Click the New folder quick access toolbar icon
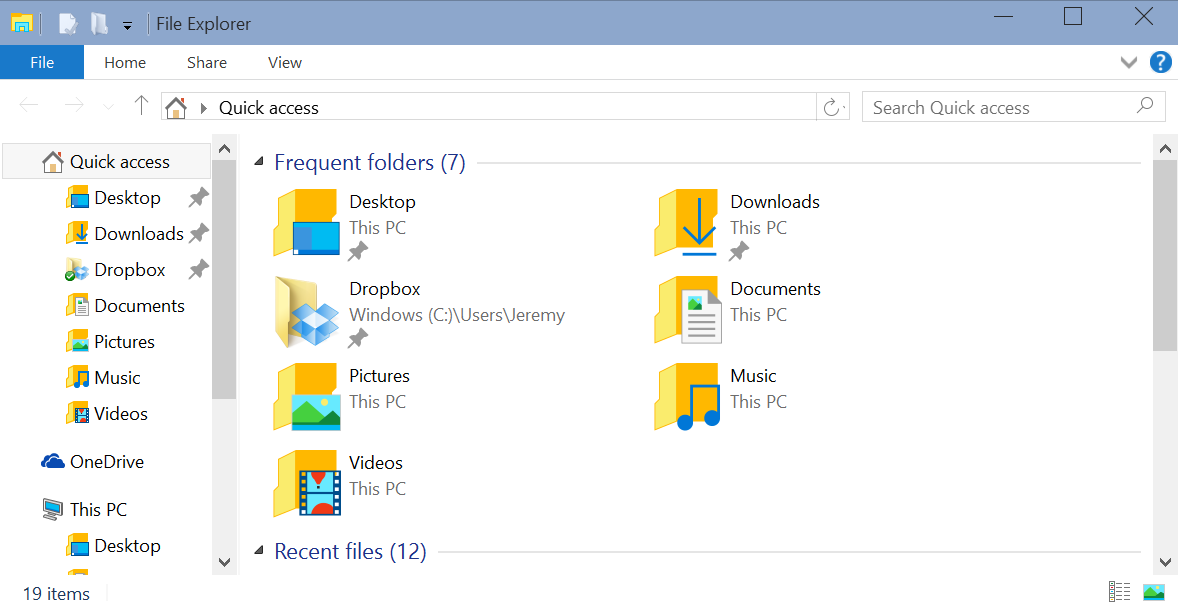Screen dimensions: 1178x610 99,23
